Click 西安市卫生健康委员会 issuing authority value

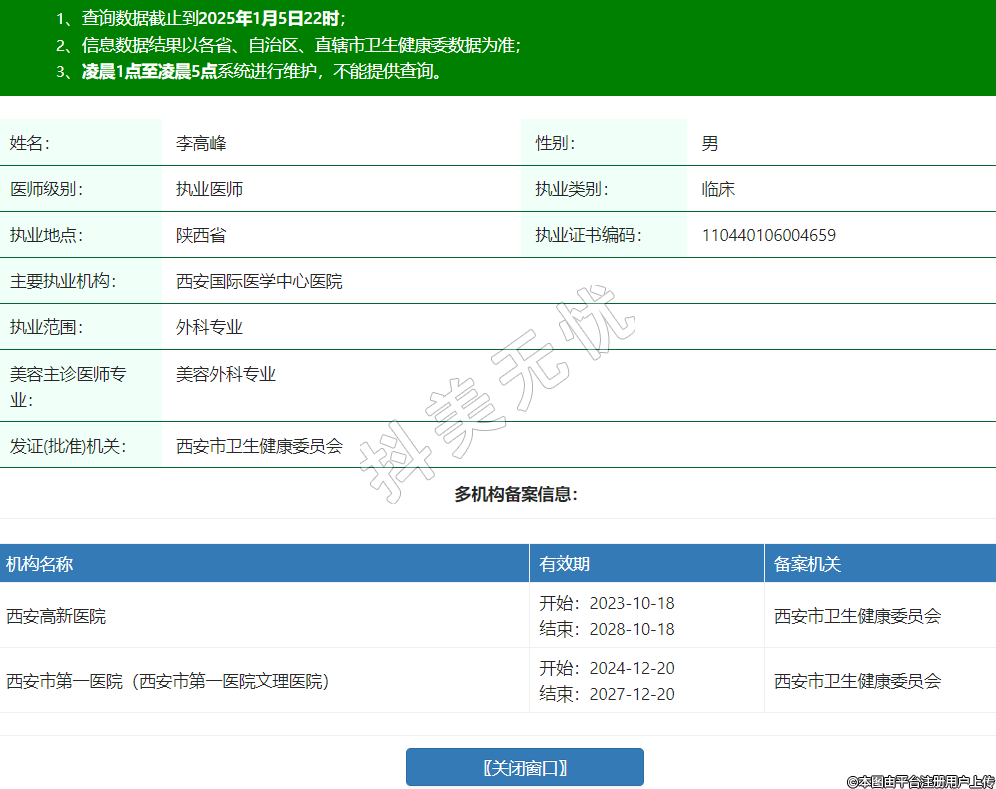[x=259, y=446]
